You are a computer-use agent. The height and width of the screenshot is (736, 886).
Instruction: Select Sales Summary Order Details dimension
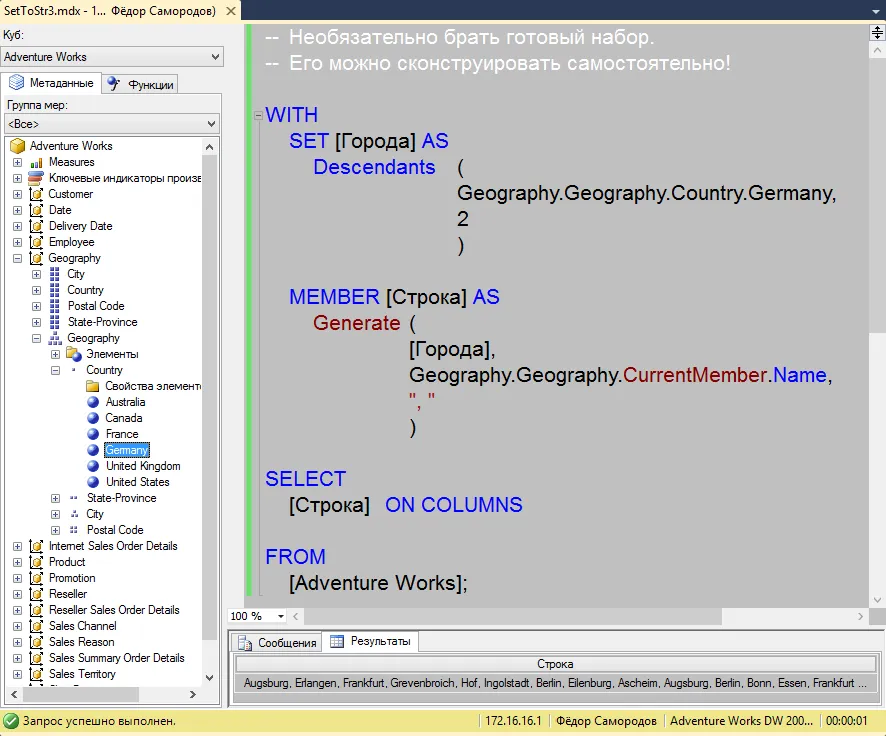coord(116,658)
